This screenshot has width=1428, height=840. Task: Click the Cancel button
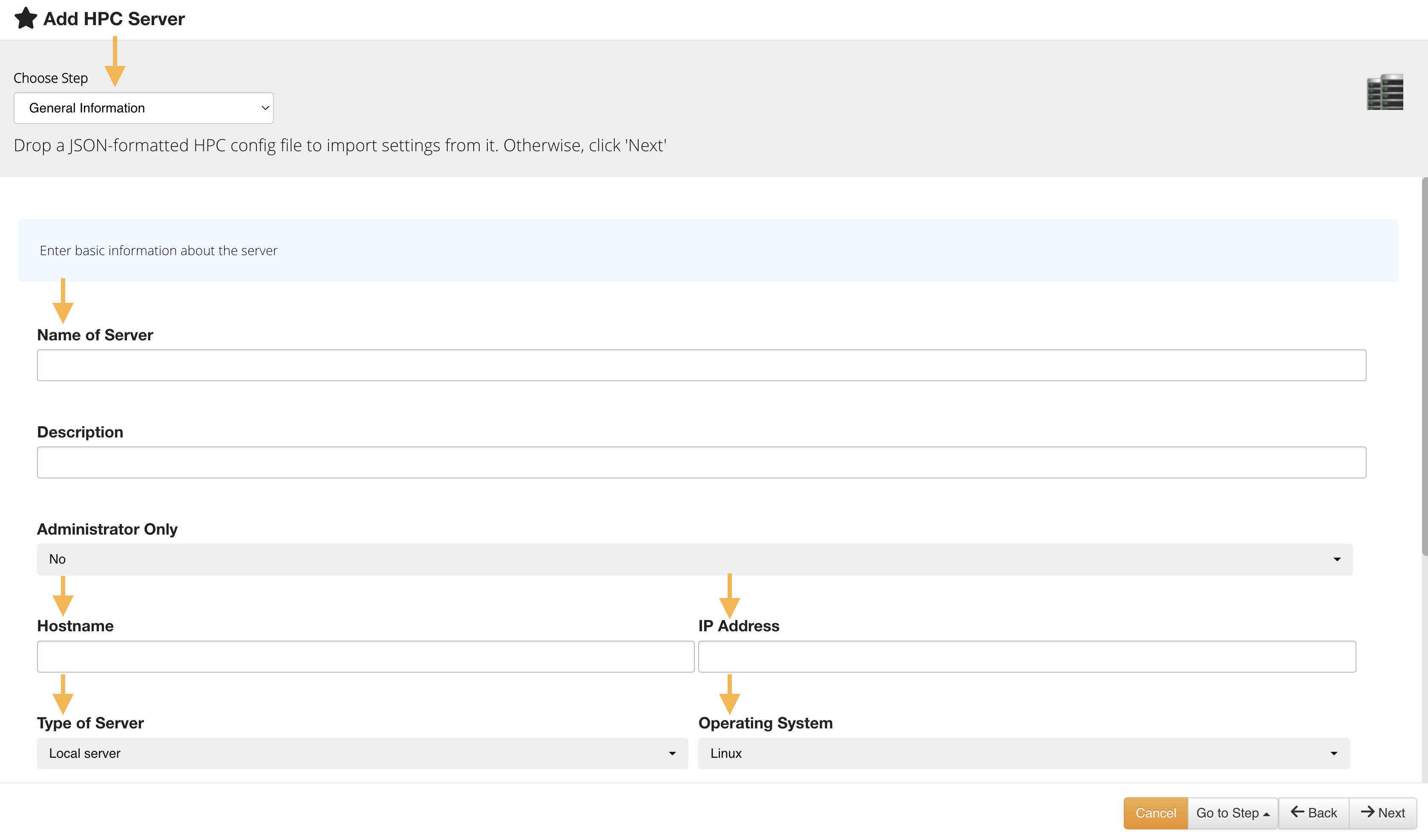[1155, 814]
